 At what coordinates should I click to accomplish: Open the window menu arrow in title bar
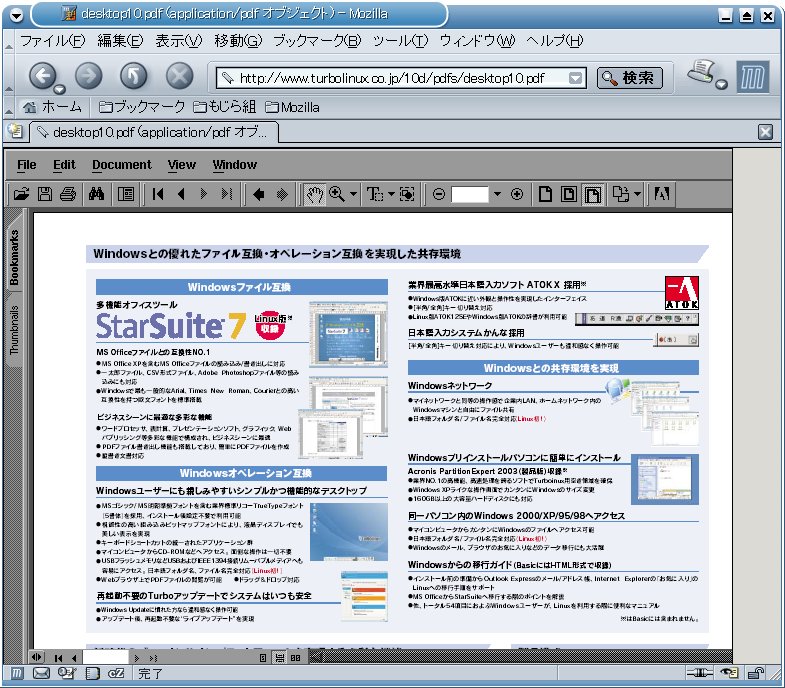pyautogui.click(x=17, y=16)
